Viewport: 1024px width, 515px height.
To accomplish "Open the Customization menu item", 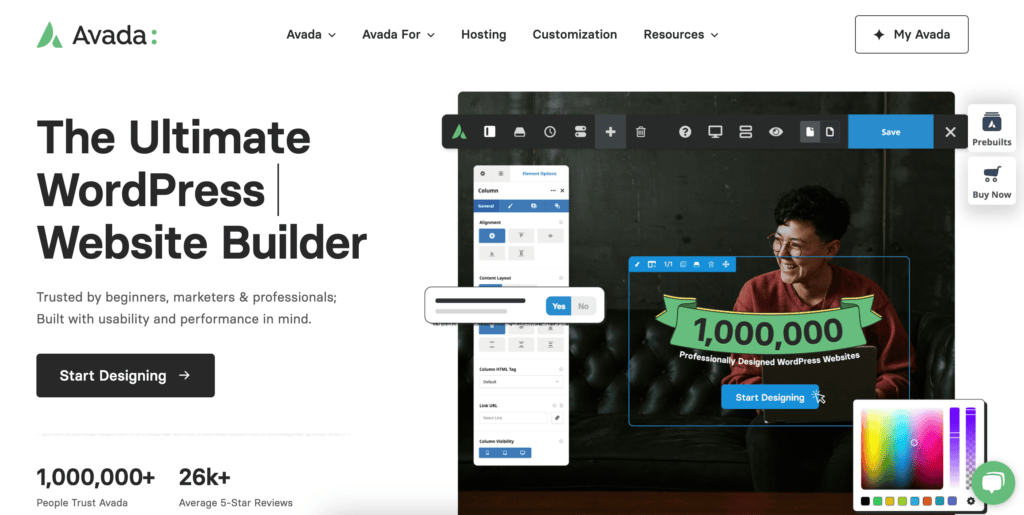I will [x=575, y=35].
